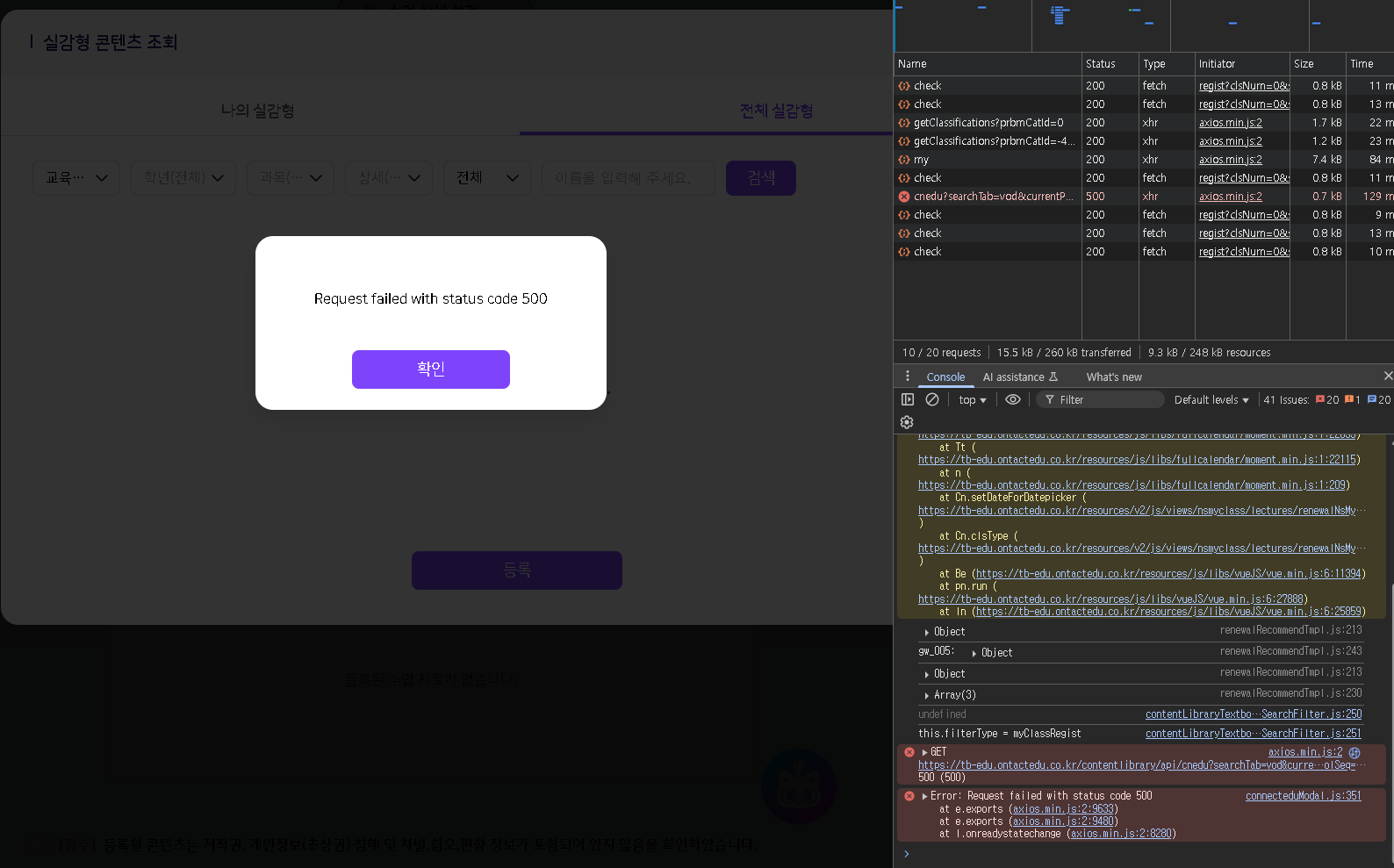The image size is (1394, 868).
Task: Click the red error icon on cnedu request
Action: [x=904, y=197]
